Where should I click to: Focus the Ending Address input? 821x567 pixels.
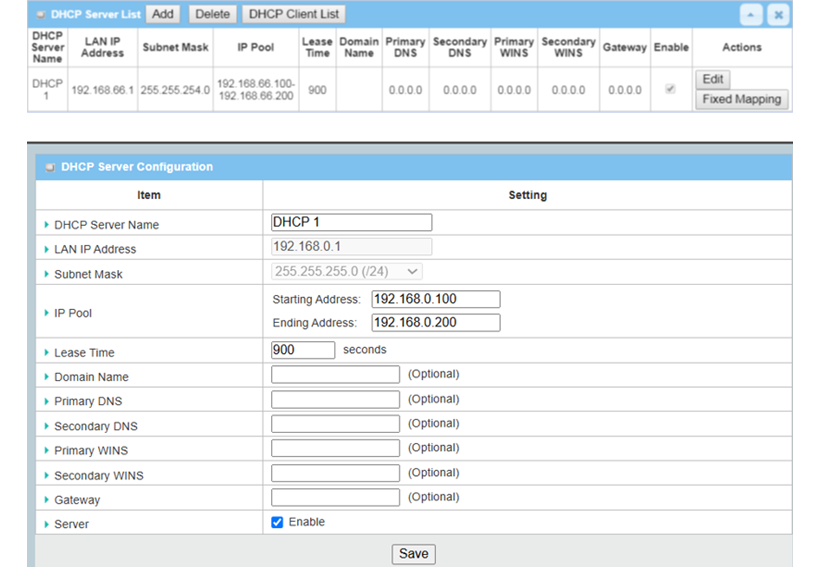(x=435, y=322)
